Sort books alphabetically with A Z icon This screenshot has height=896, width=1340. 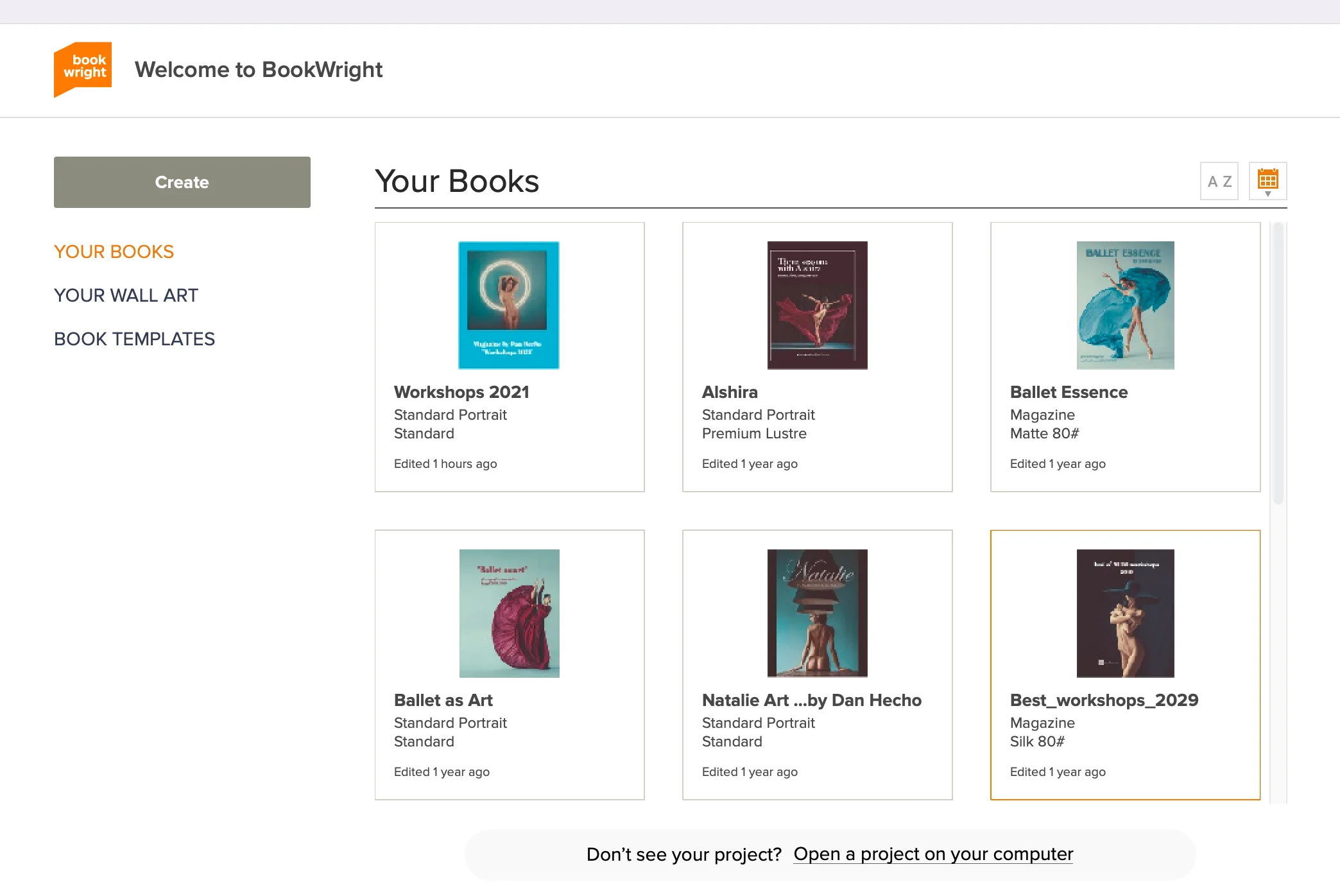coord(1219,182)
